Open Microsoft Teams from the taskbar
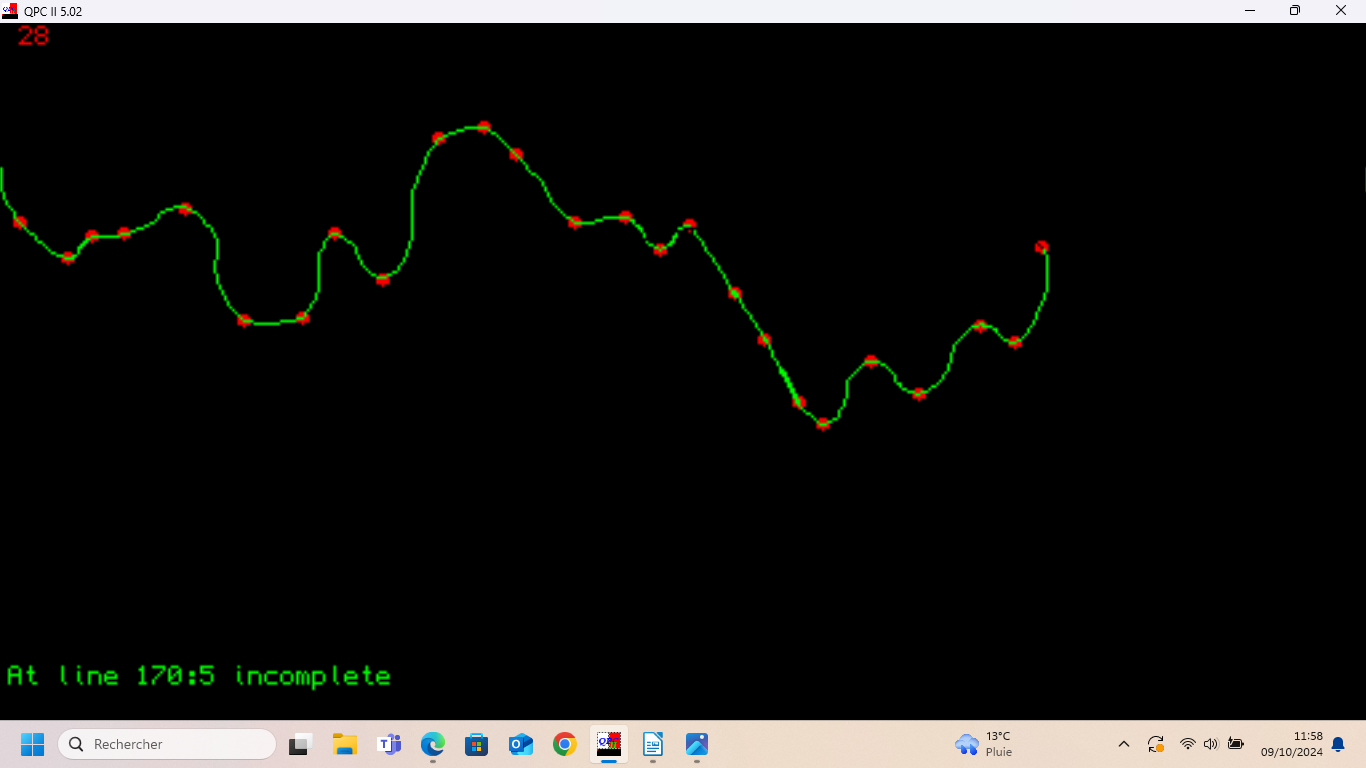 (x=389, y=744)
